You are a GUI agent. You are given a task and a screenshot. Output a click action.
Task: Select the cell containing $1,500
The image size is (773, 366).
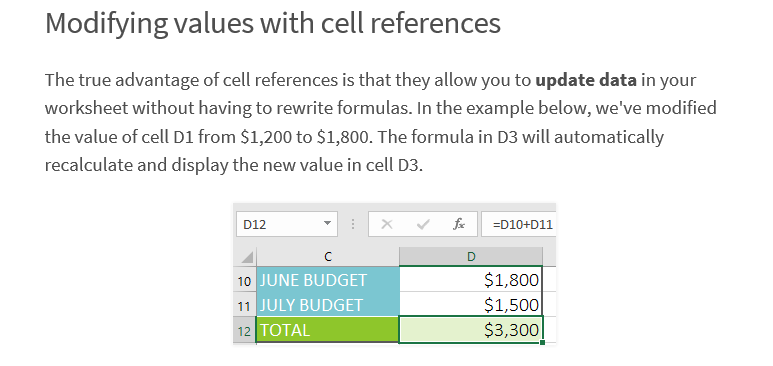tap(471, 305)
